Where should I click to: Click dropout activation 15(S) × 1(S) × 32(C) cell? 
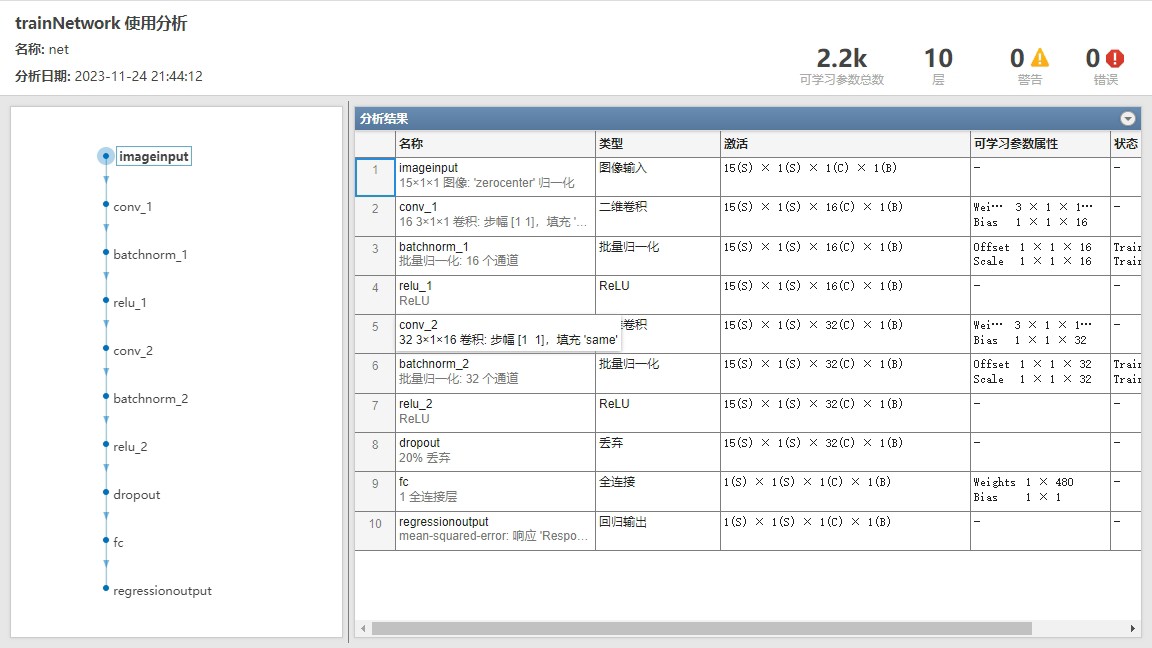pos(845,451)
